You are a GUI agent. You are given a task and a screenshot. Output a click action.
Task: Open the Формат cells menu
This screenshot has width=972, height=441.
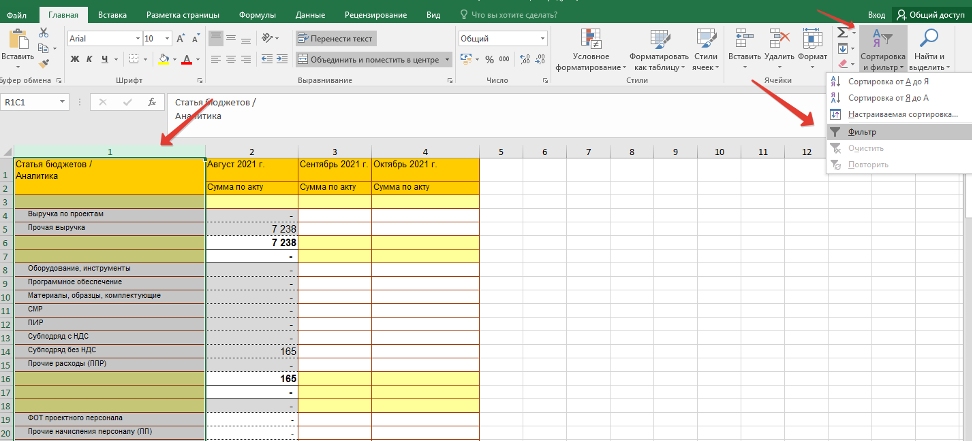click(x=812, y=50)
